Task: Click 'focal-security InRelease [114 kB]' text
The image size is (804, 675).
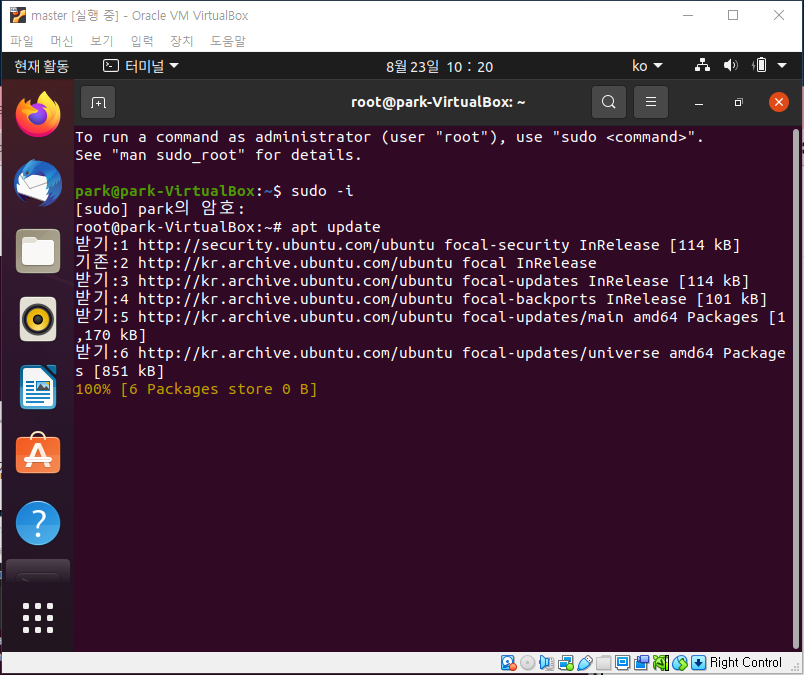Action: (x=592, y=245)
